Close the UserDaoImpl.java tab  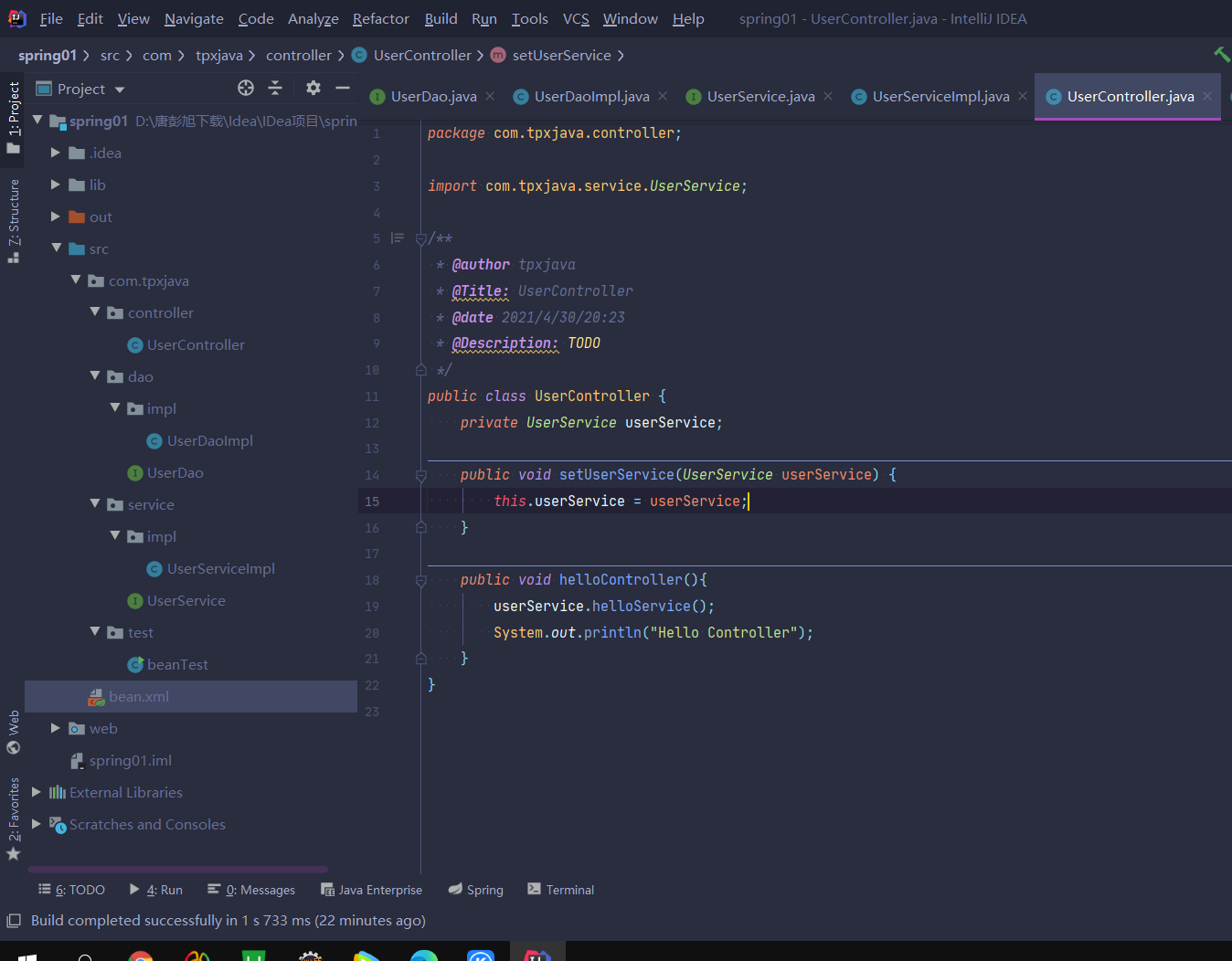tap(663, 96)
